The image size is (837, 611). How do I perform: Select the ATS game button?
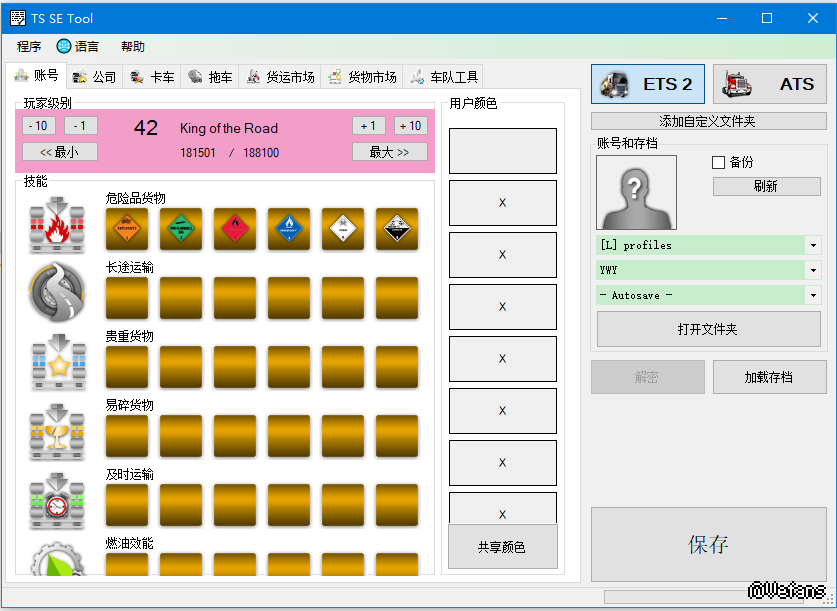(x=770, y=84)
